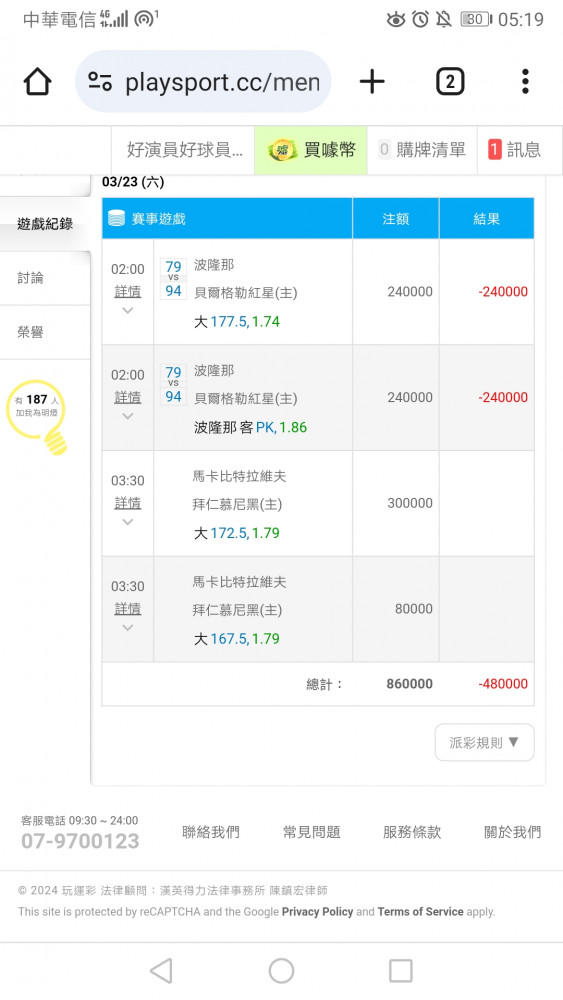The height and width of the screenshot is (1000, 563).
Task: Open new tab with plus icon
Action: (372, 82)
